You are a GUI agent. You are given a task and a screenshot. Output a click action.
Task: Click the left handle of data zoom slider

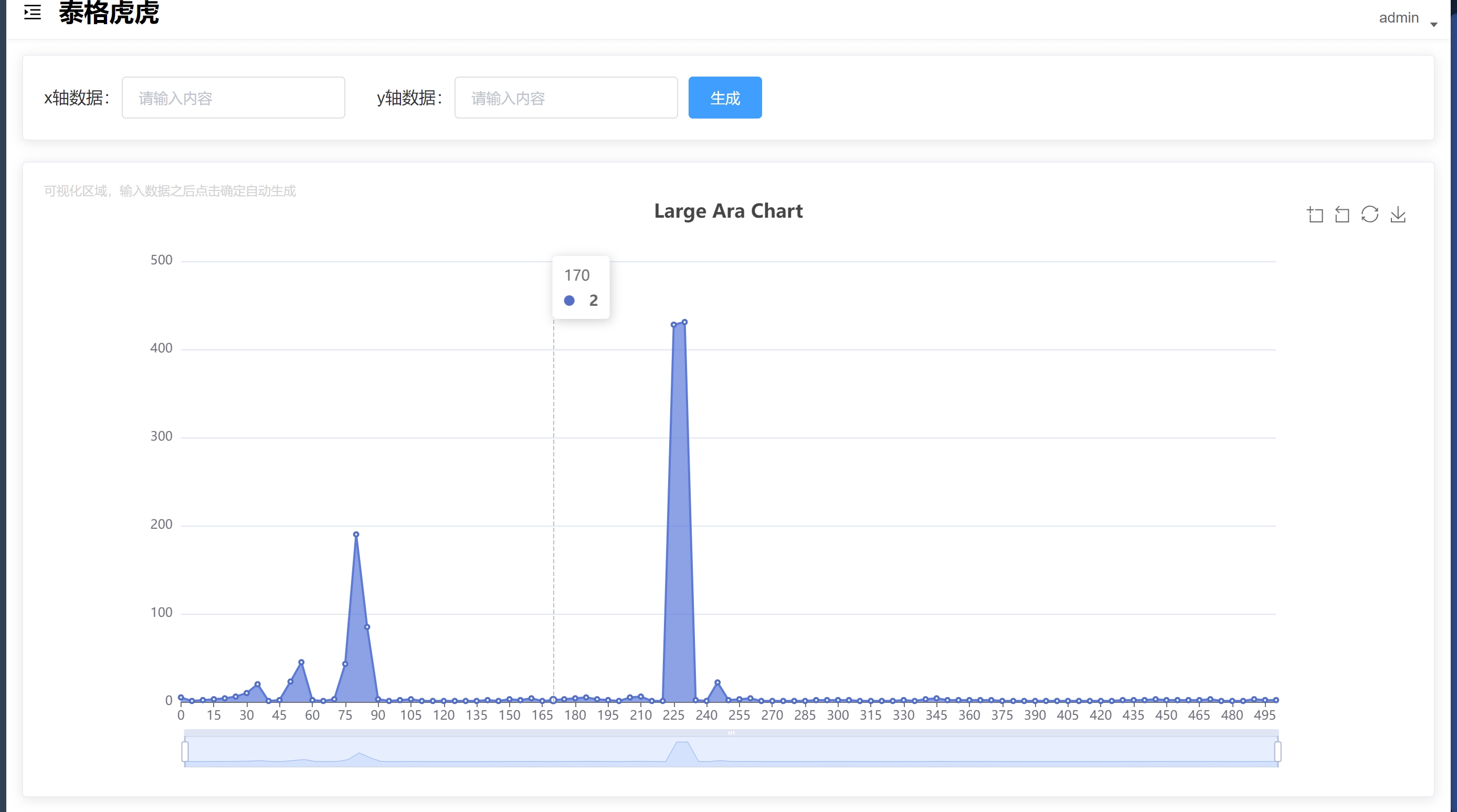(185, 752)
